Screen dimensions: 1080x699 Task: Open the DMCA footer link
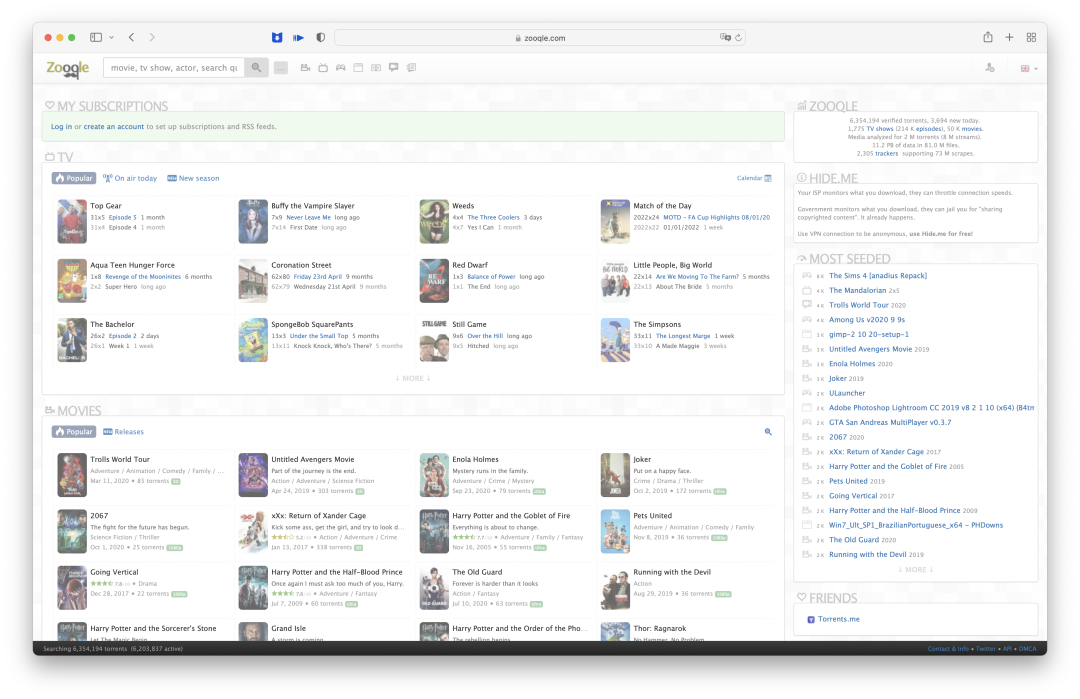(x=1027, y=649)
